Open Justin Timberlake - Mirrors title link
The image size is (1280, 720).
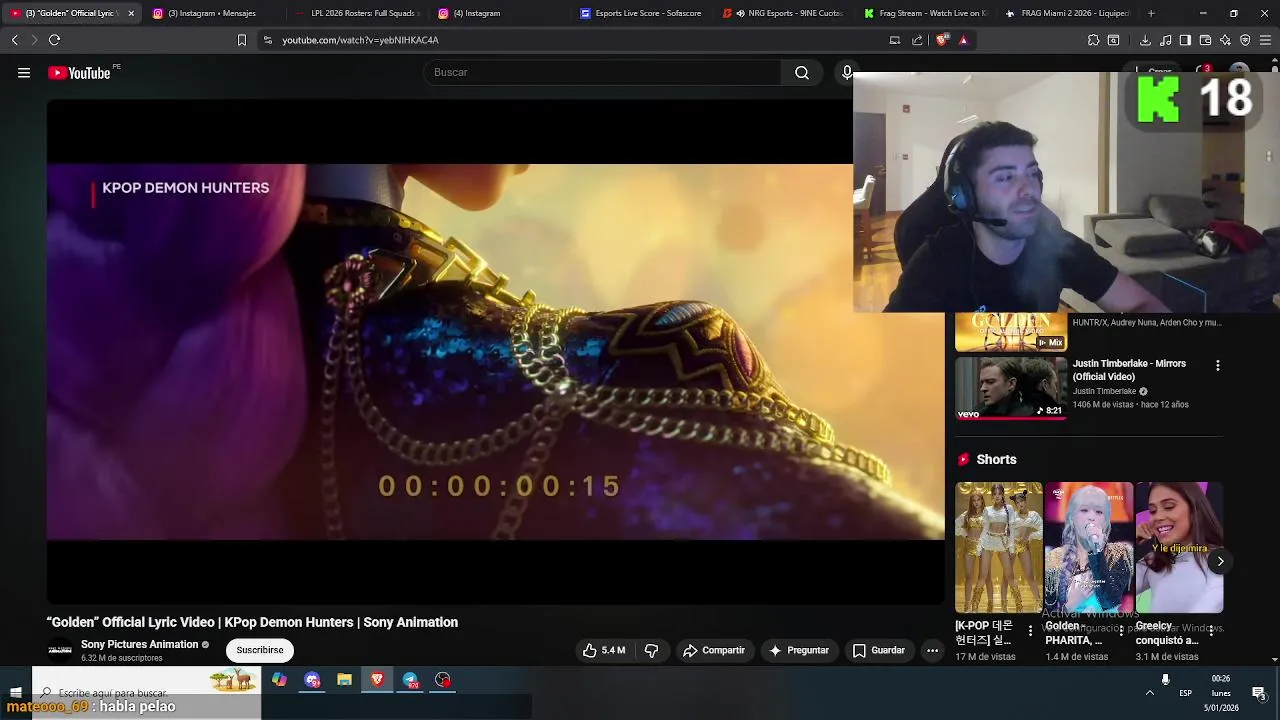pyautogui.click(x=1130, y=370)
